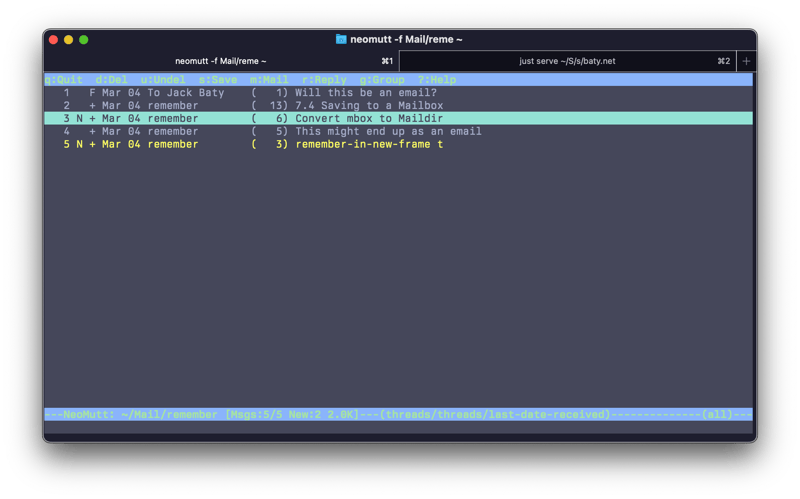The image size is (800, 499).
Task: Click q:Quit in the NeoMutt help bar
Action: [64, 80]
